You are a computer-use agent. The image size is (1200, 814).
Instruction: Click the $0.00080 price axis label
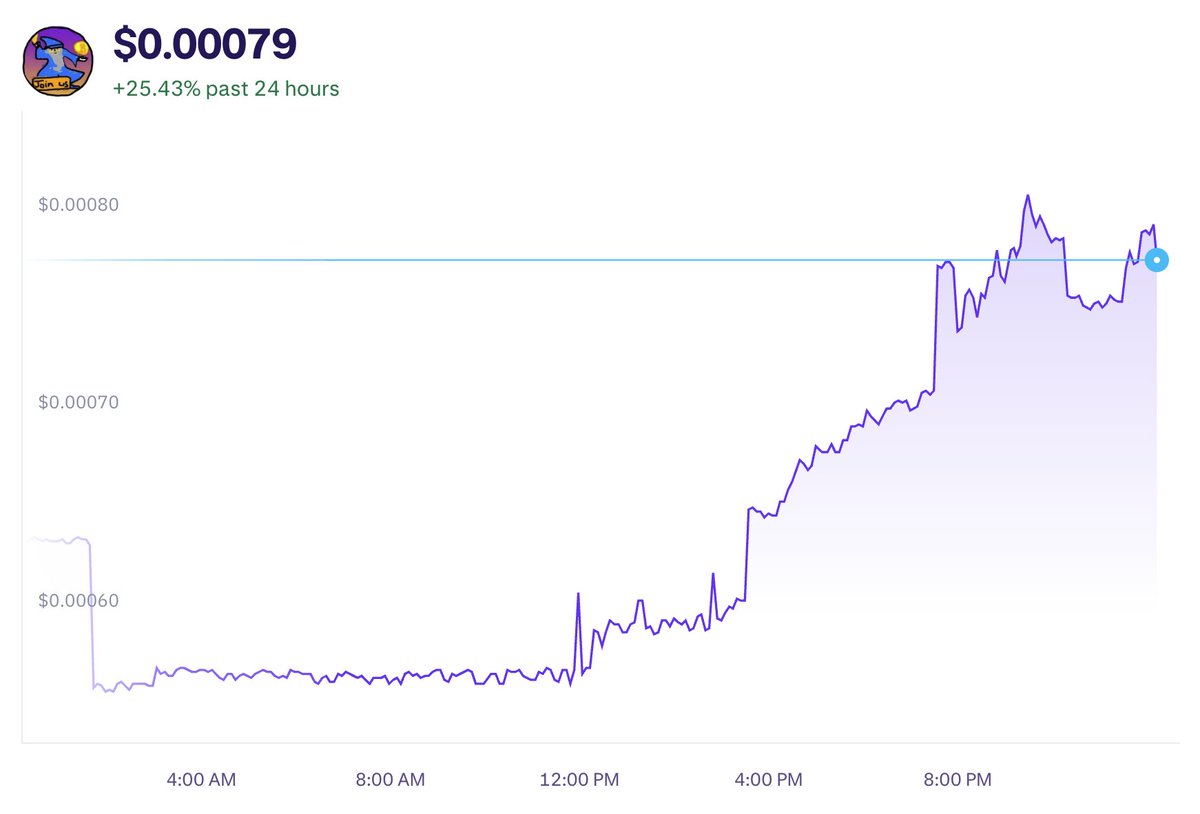[78, 204]
